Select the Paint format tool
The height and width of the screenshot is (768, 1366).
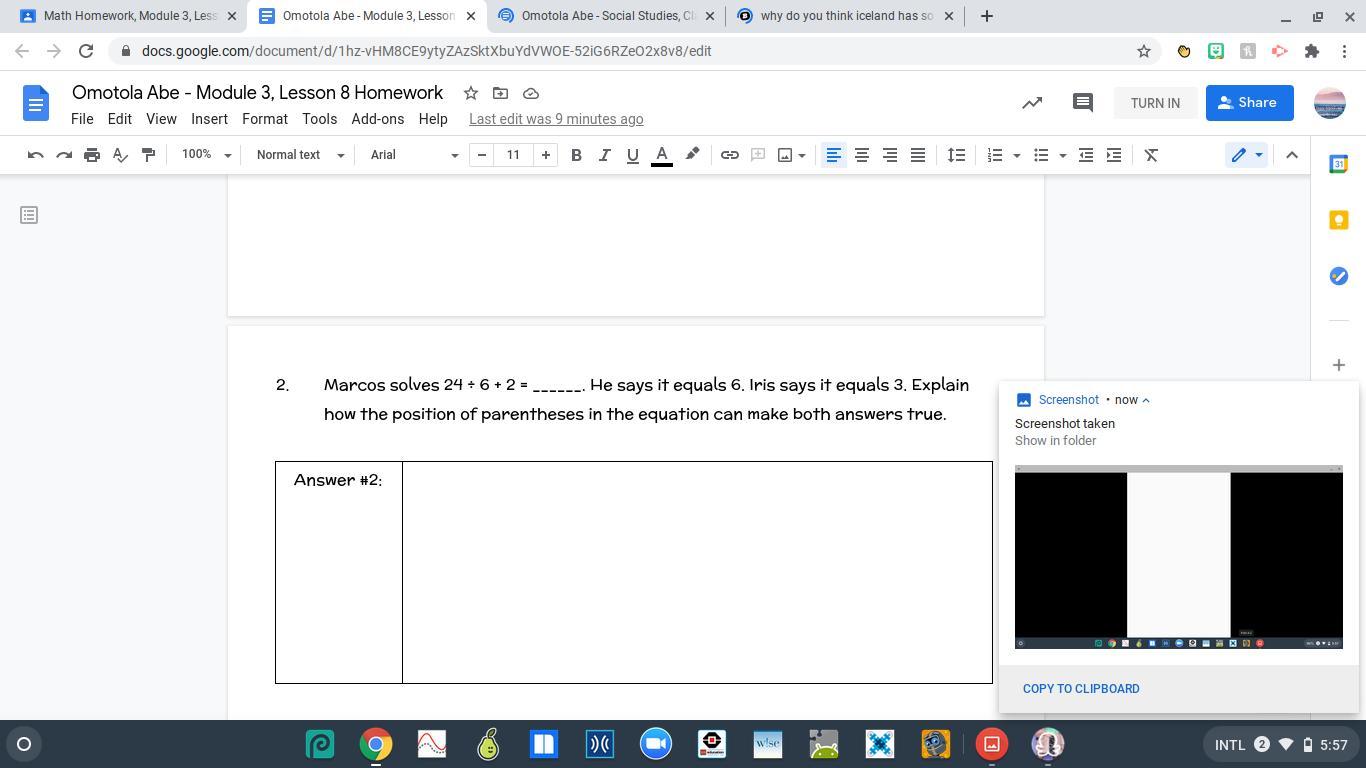coord(148,155)
